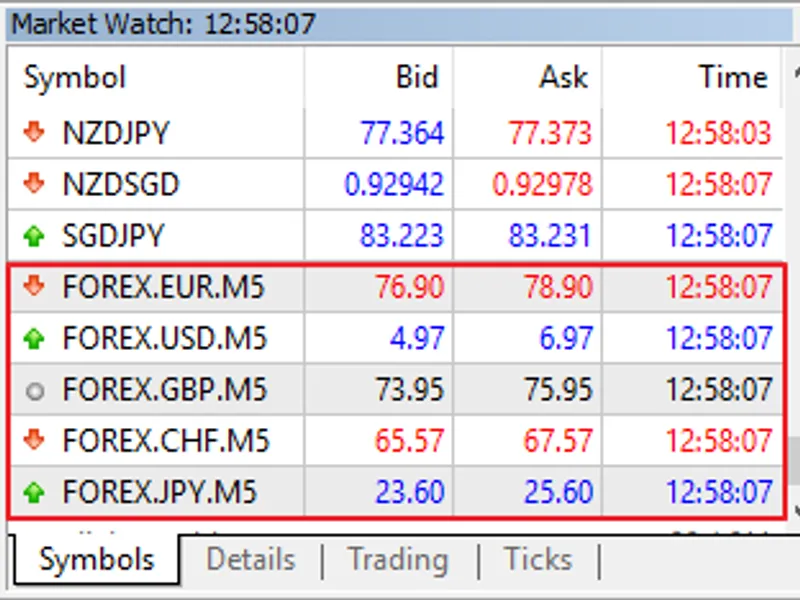
Task: Click the Ask column header
Action: click(x=528, y=77)
